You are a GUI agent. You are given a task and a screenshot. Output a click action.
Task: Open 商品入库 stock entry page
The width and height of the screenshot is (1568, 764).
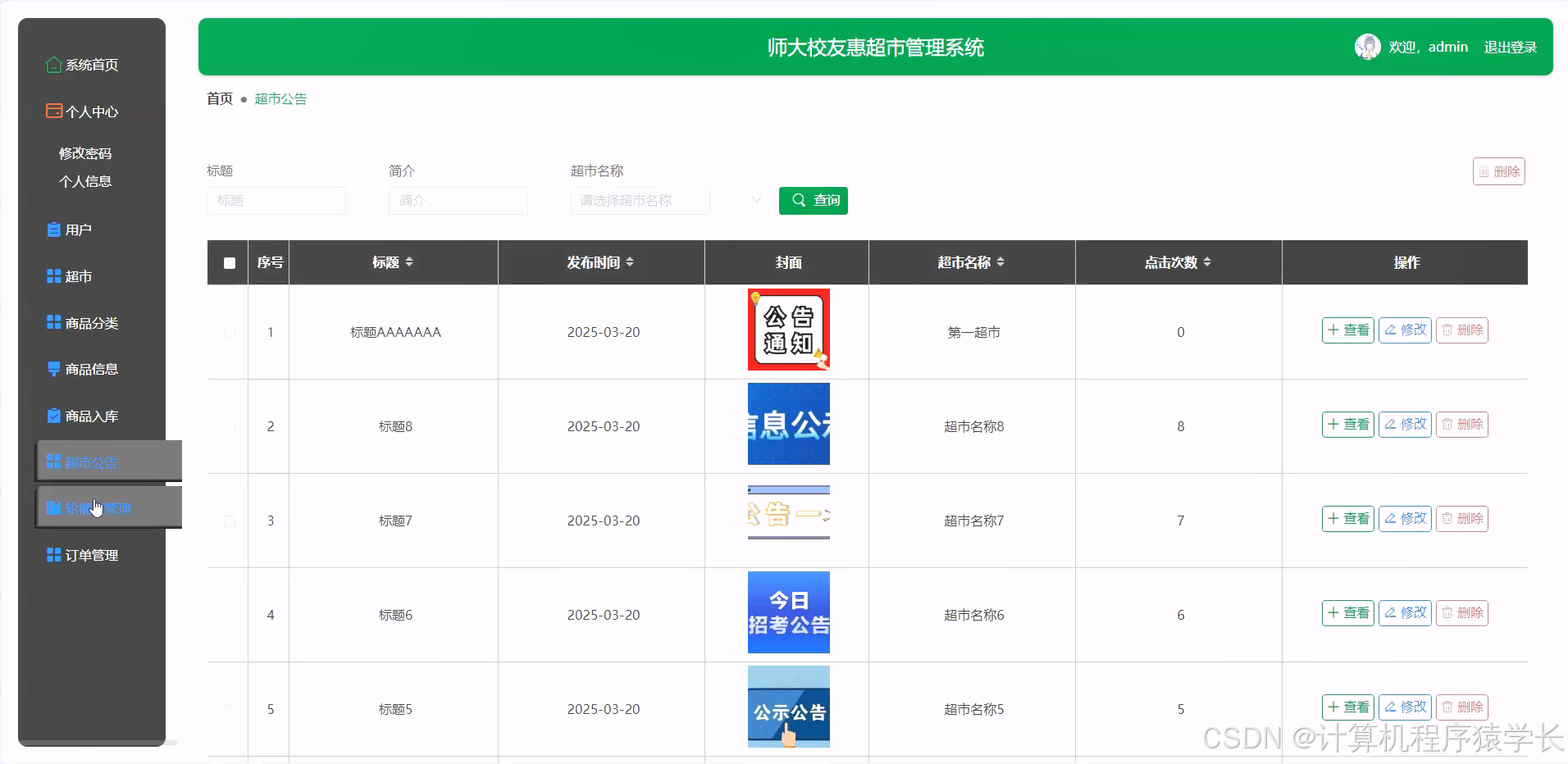click(90, 416)
